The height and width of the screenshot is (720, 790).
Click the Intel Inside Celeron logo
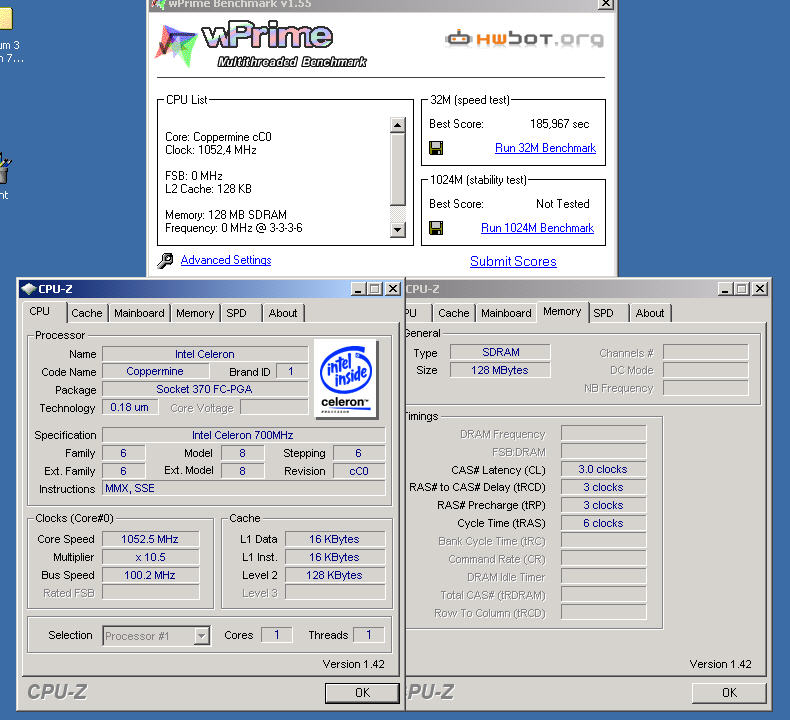coord(346,379)
